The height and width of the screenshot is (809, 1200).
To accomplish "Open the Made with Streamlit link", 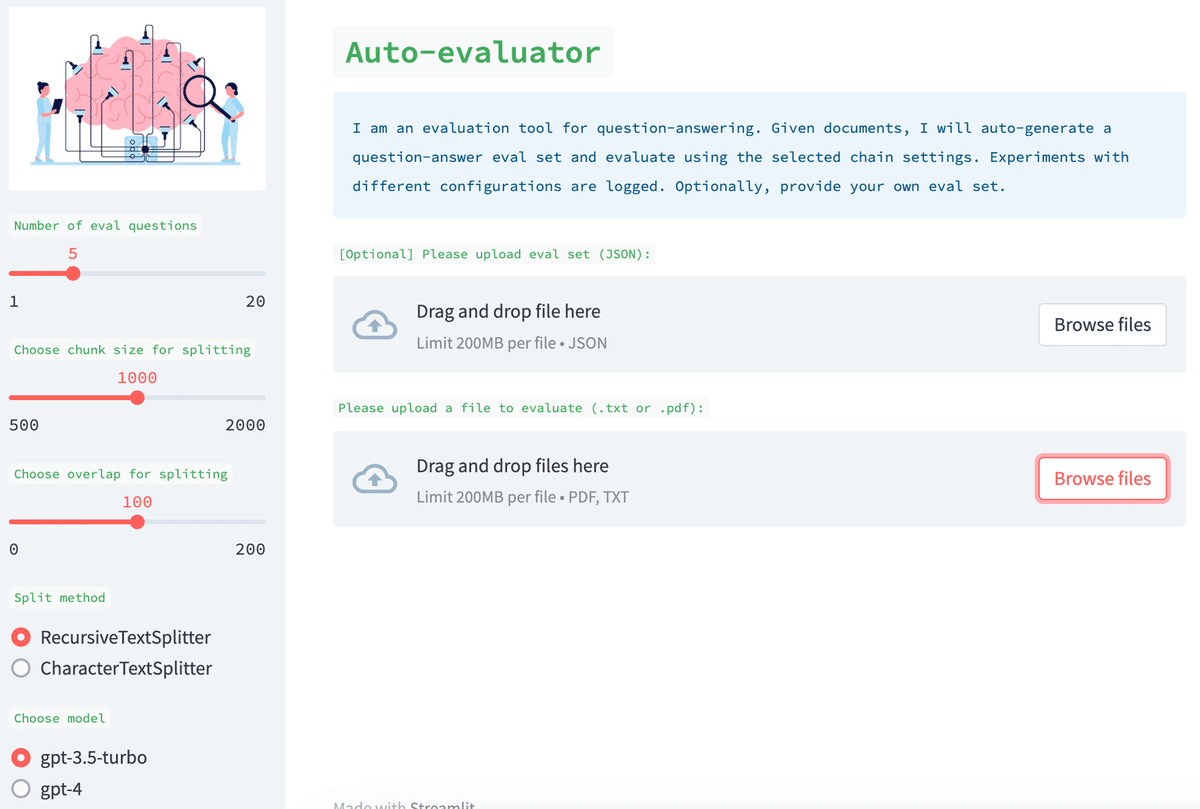I will point(405,805).
